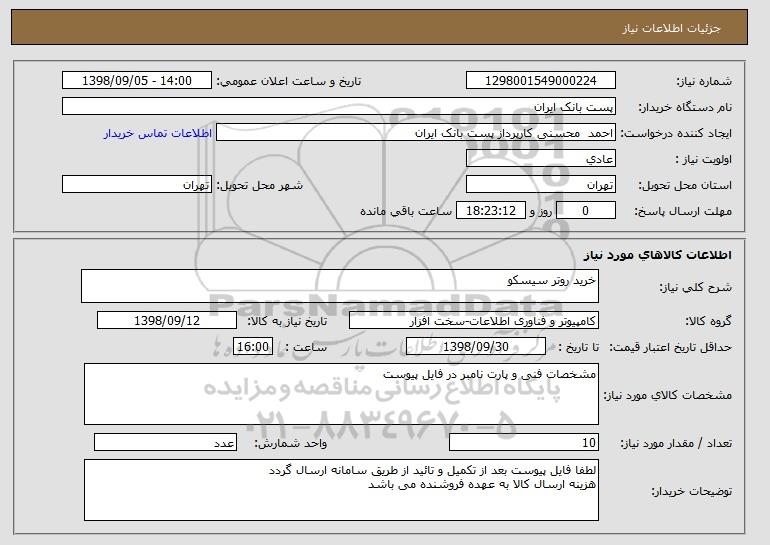The width and height of the screenshot is (770, 545).
Task: Click the label توضیحات خریدار
Action: tap(691, 491)
